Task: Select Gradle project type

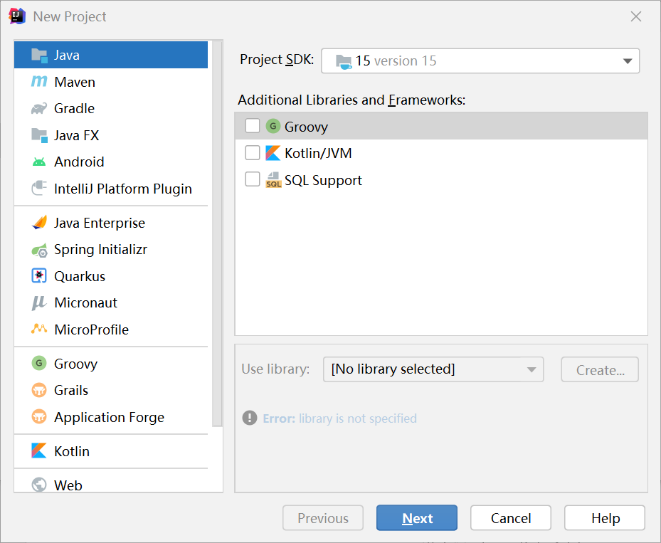Action: point(111,108)
